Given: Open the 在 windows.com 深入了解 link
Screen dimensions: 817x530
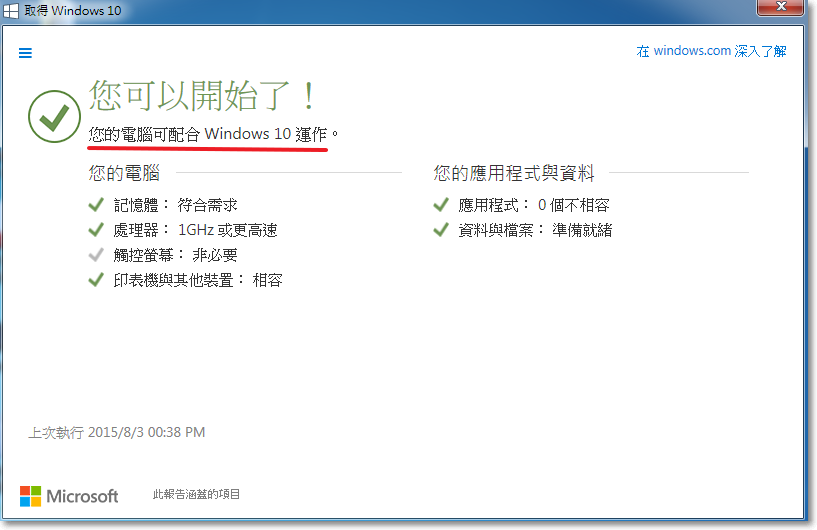Looking at the screenshot, I should [711, 51].
